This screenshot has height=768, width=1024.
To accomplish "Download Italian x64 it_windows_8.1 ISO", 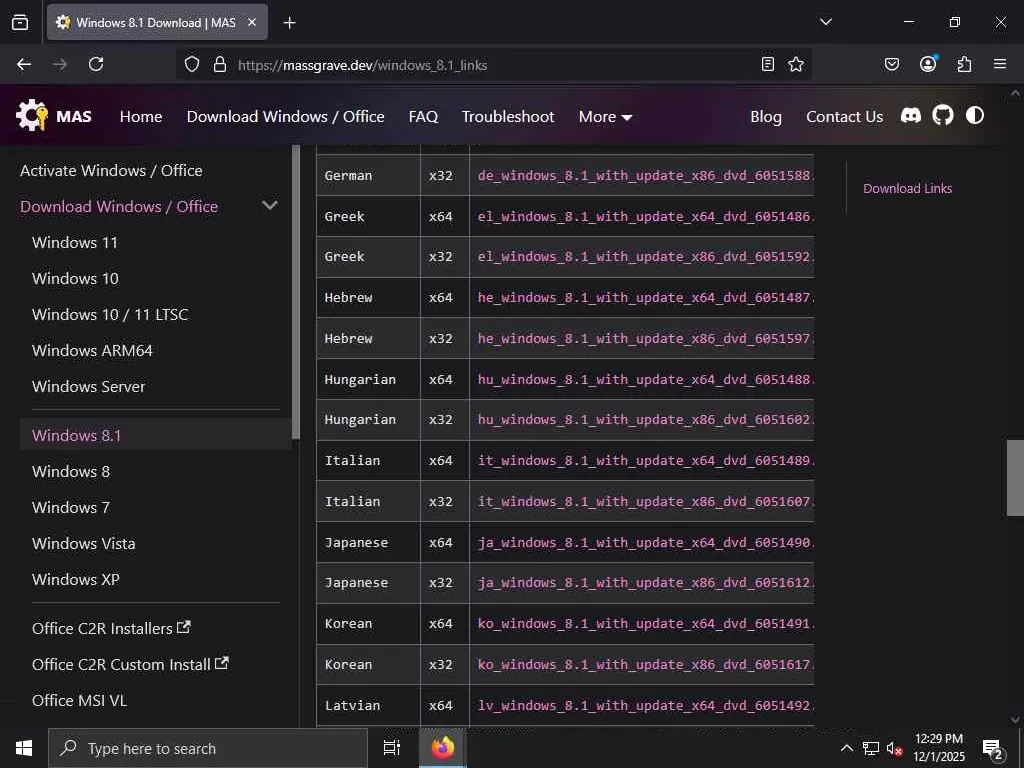I will click(645, 460).
